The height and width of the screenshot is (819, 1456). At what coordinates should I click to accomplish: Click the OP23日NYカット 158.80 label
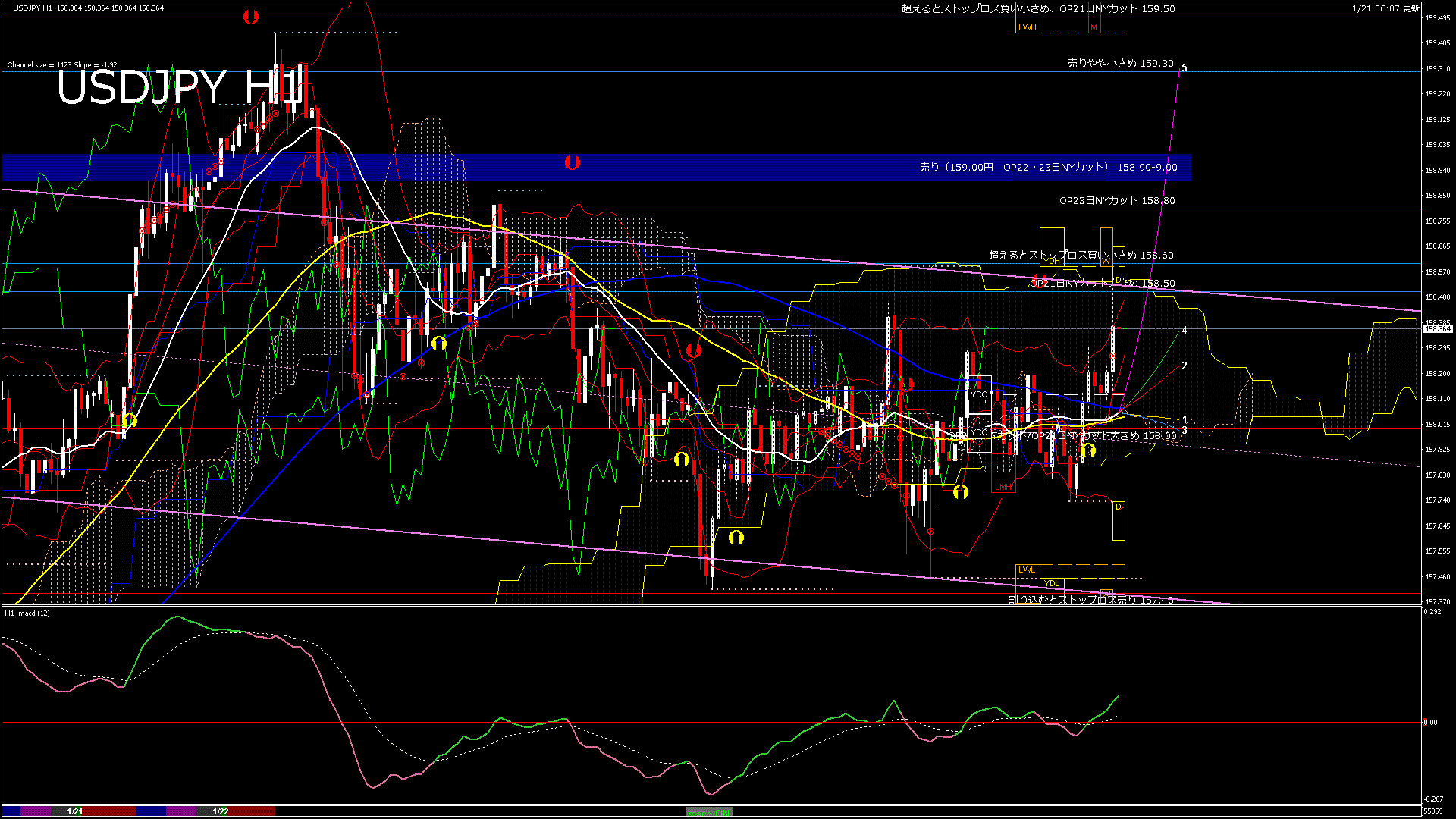point(1116,201)
